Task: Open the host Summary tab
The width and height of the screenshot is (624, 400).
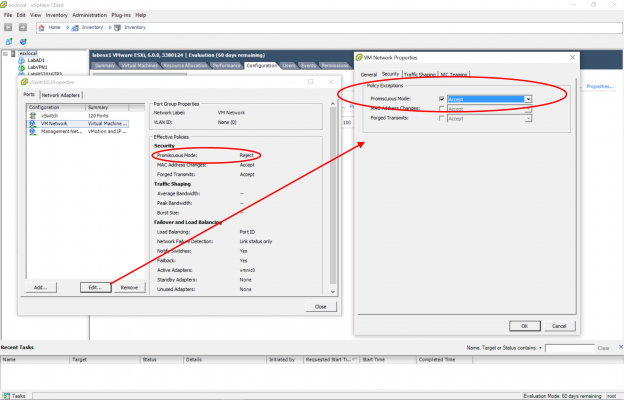Action: click(105, 66)
